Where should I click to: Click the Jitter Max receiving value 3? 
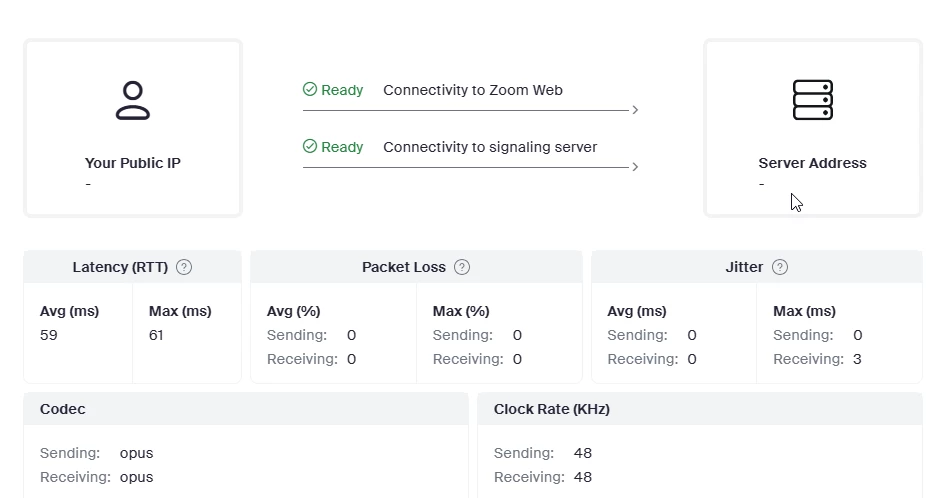click(857, 359)
